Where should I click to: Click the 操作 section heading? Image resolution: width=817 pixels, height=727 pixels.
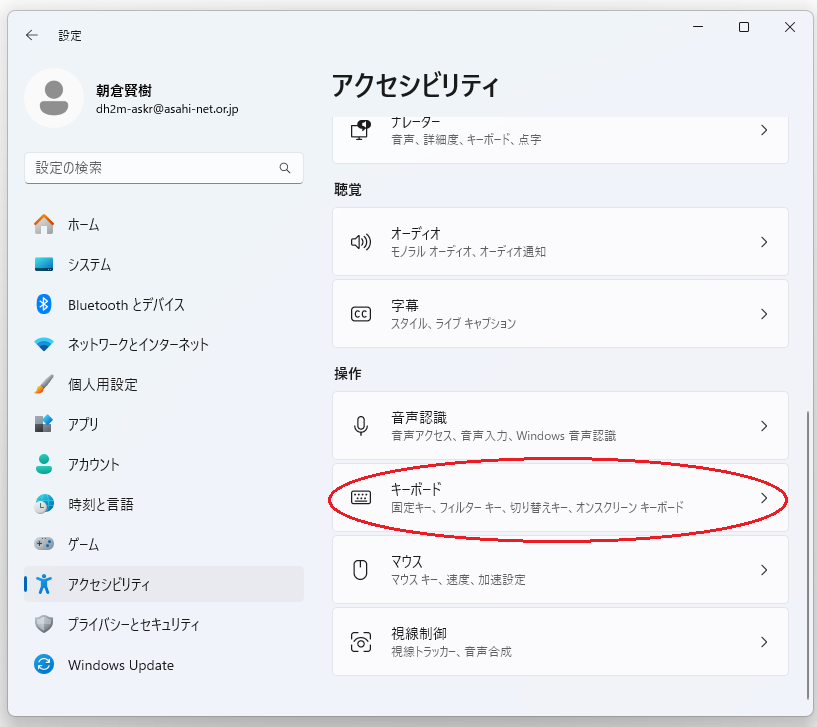click(348, 373)
